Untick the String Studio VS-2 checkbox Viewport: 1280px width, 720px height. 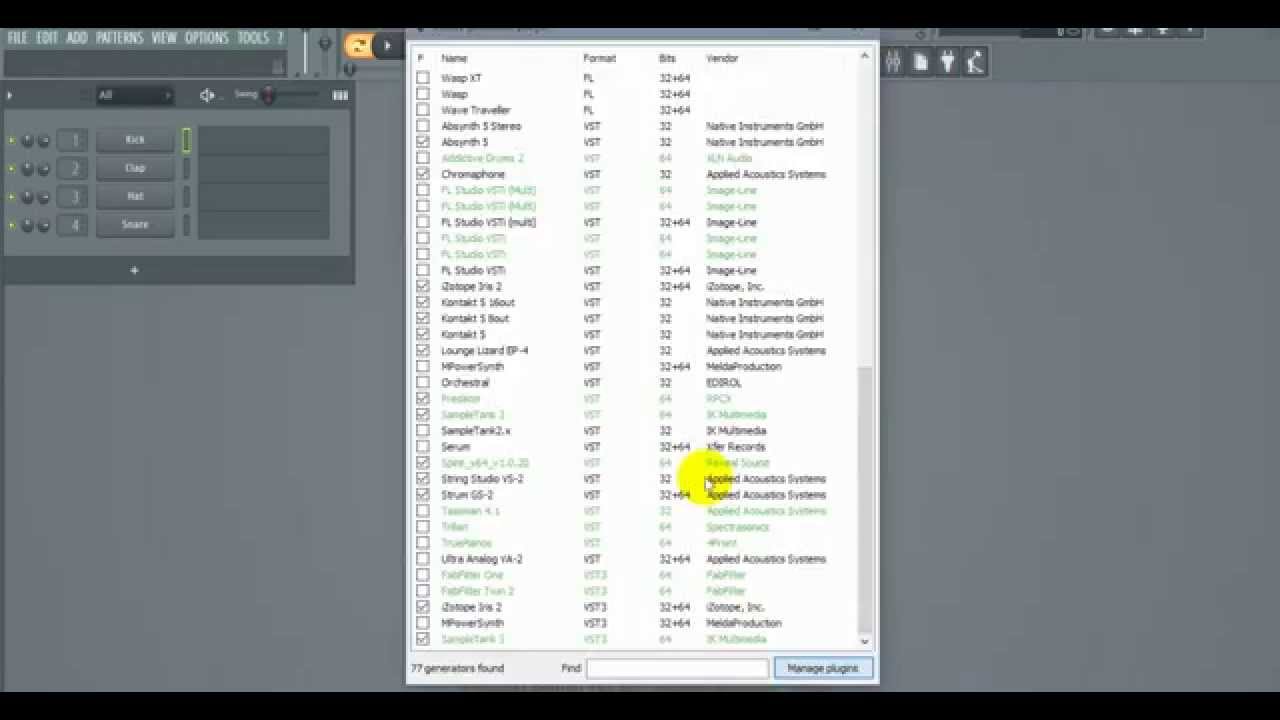click(x=423, y=479)
